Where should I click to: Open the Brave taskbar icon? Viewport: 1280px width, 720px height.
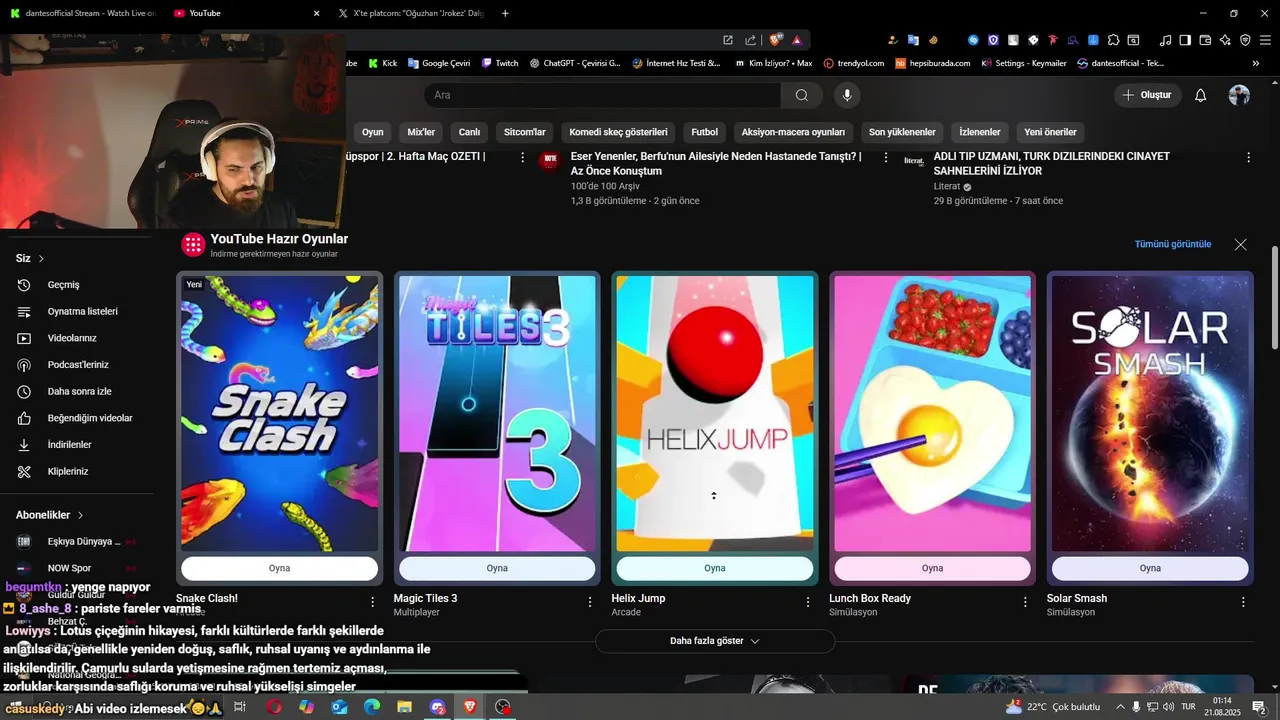[x=470, y=707]
